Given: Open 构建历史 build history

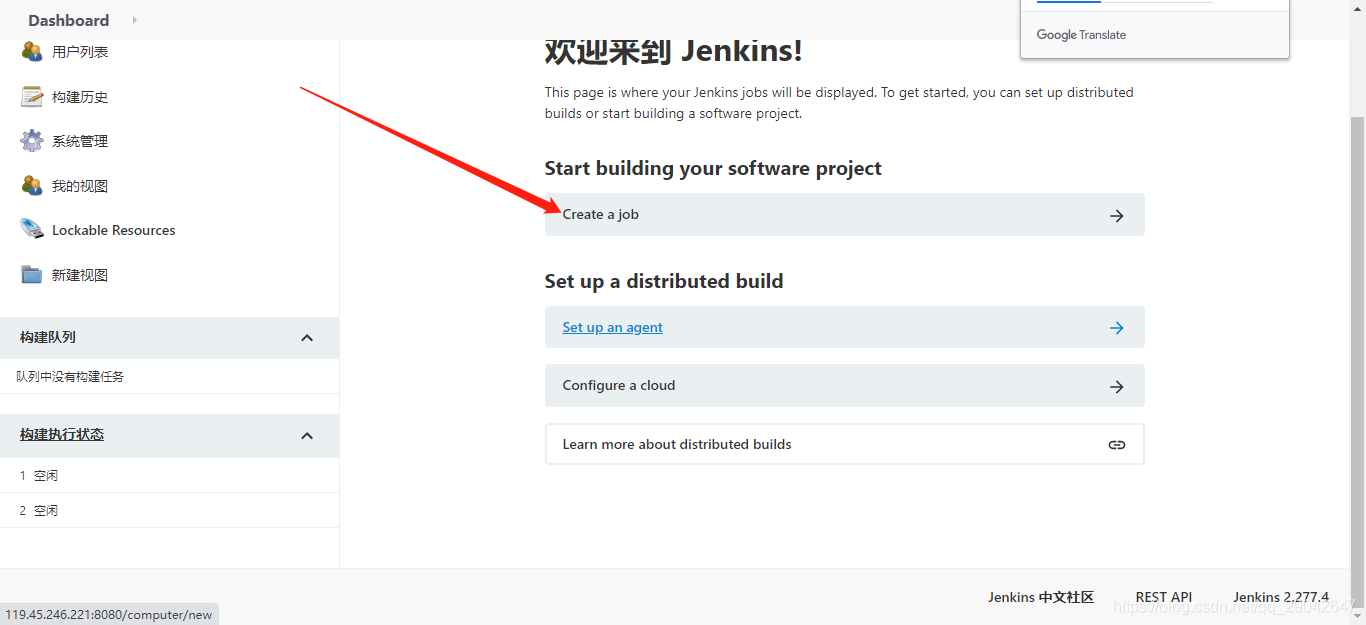Looking at the screenshot, I should click(80, 97).
